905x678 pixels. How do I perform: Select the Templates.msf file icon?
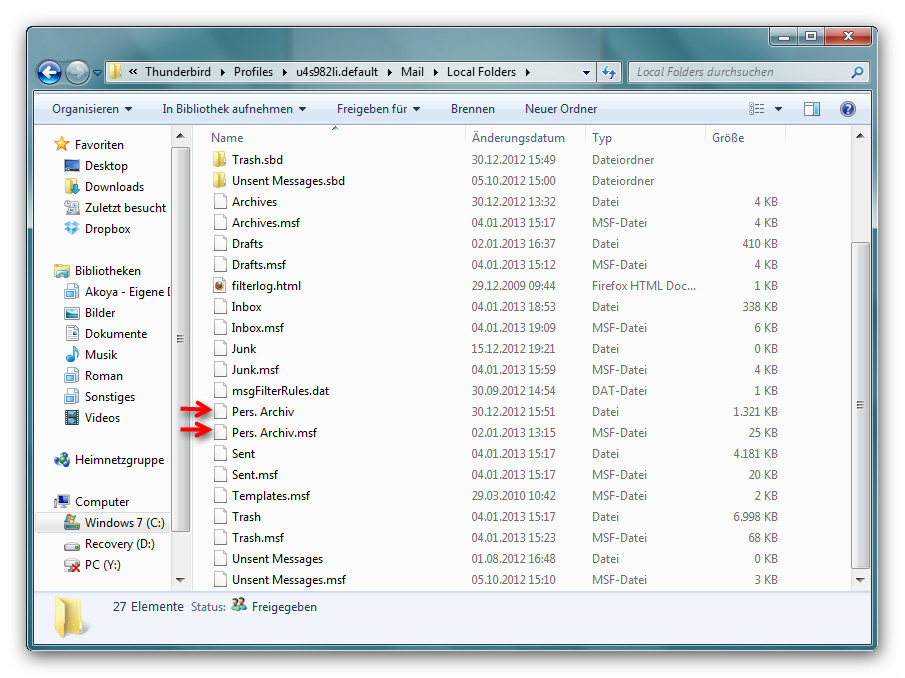(219, 496)
